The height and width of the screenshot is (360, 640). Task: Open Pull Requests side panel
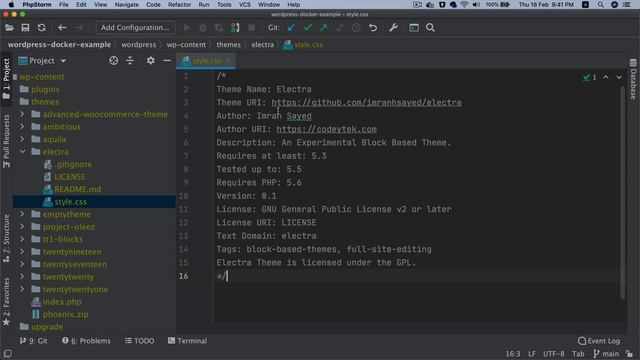(6, 141)
